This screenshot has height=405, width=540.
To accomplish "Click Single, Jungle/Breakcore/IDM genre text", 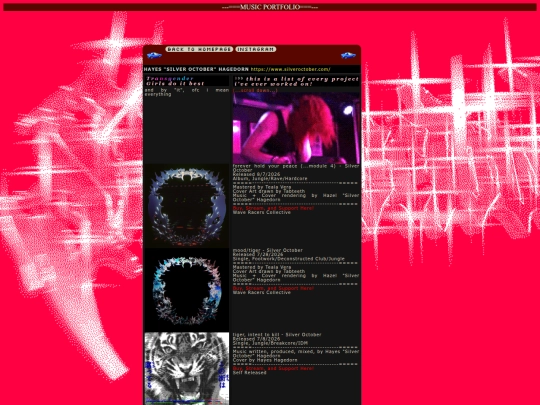I will [x=270, y=343].
